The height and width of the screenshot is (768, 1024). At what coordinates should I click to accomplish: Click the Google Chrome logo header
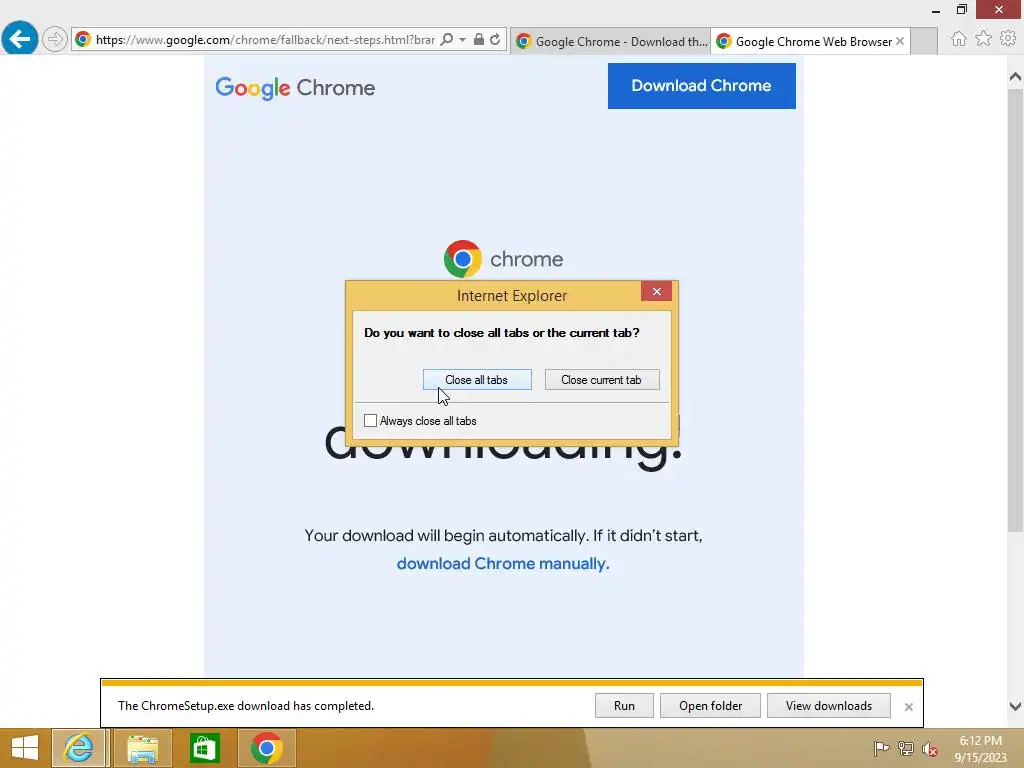click(295, 88)
